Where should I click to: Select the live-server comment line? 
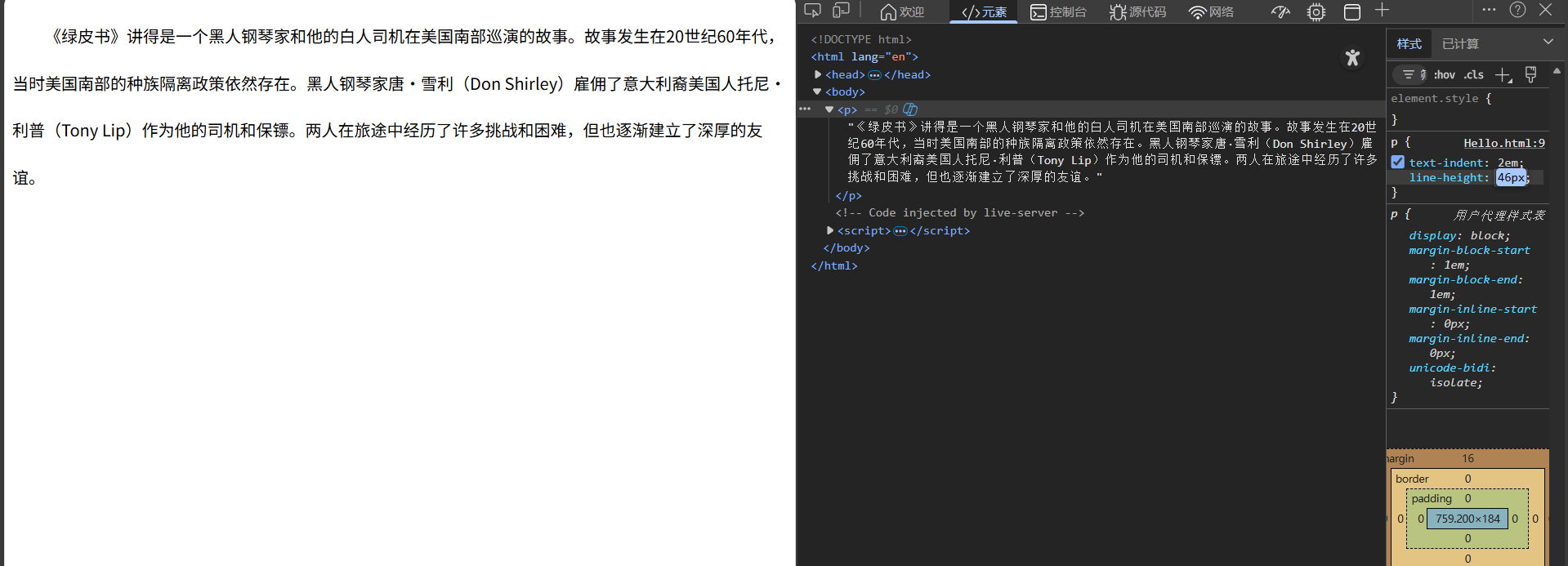(x=960, y=212)
